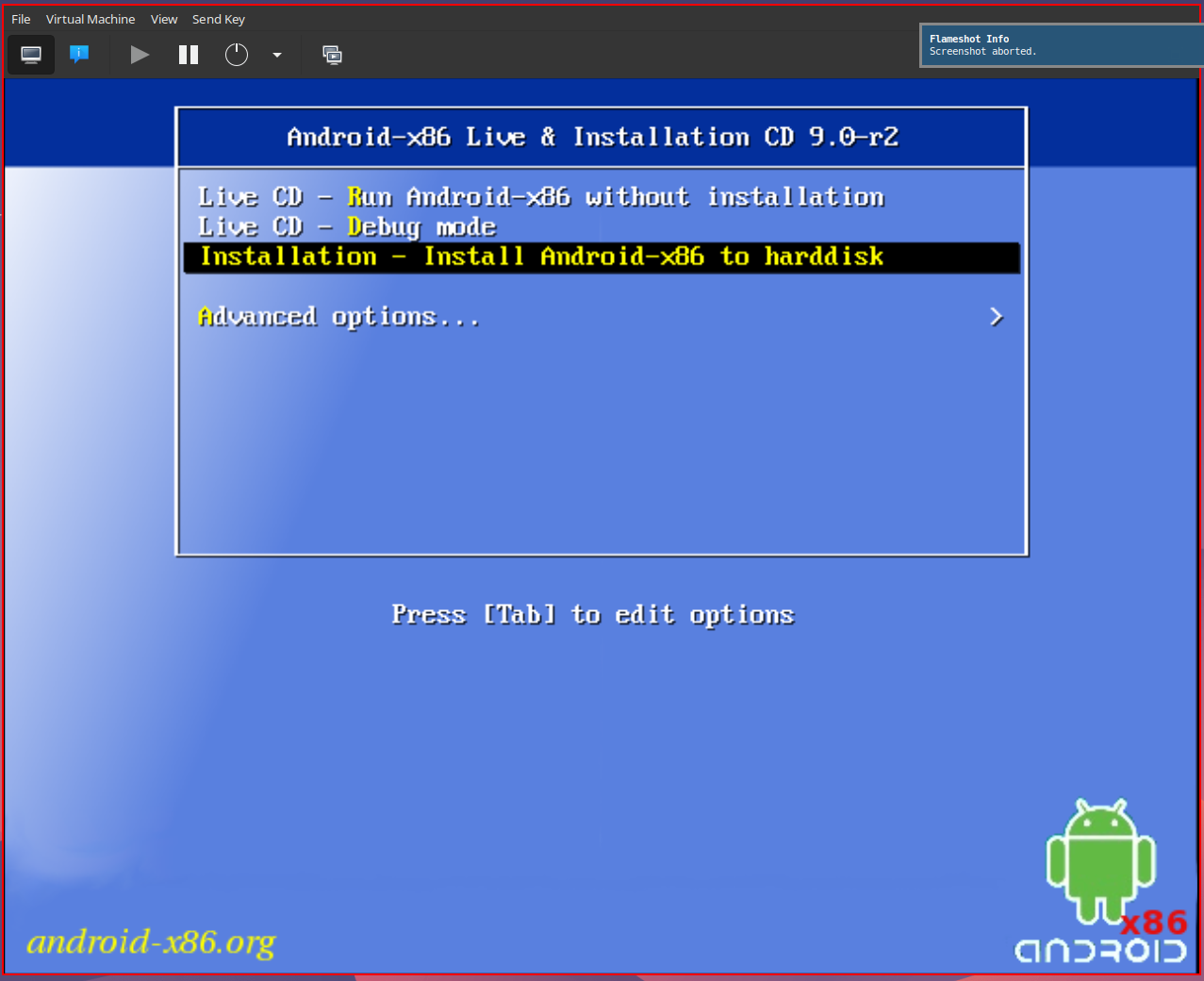Open the View menu
This screenshot has width=1204, height=981.
click(164, 19)
